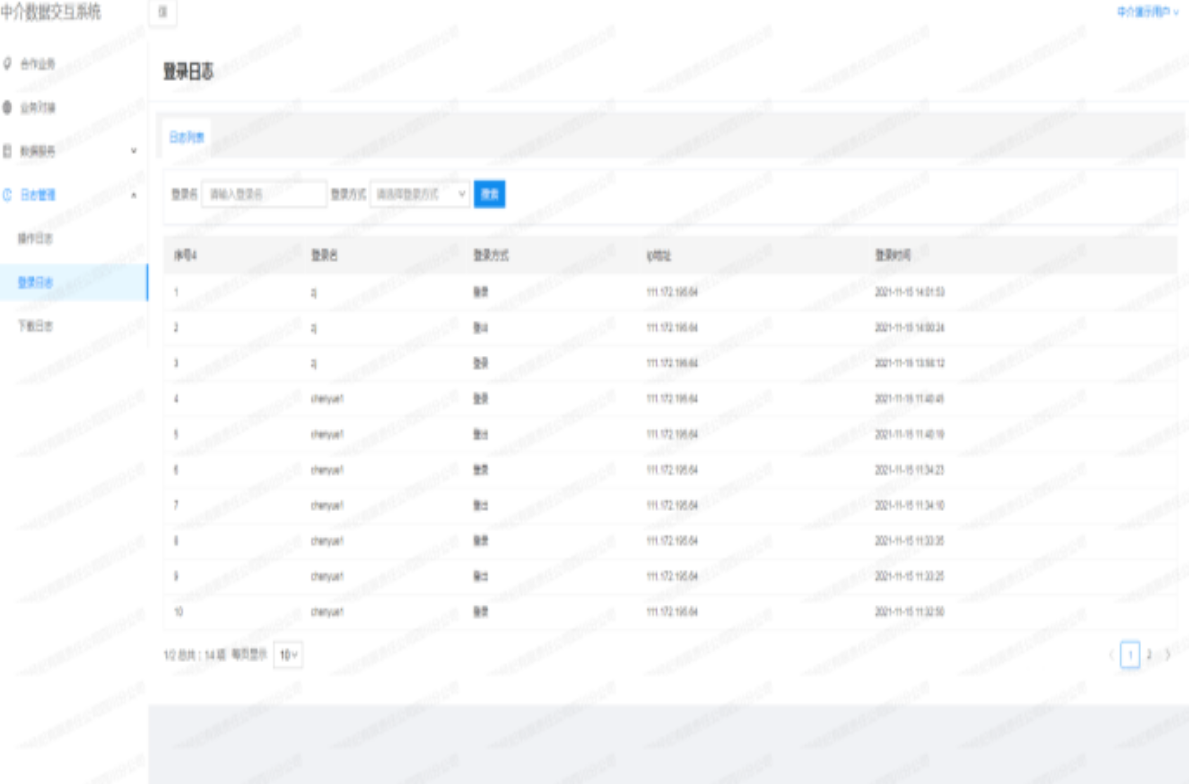Go to page 2 in pagination
Screen dimensions: 1189x784
click(1150, 654)
